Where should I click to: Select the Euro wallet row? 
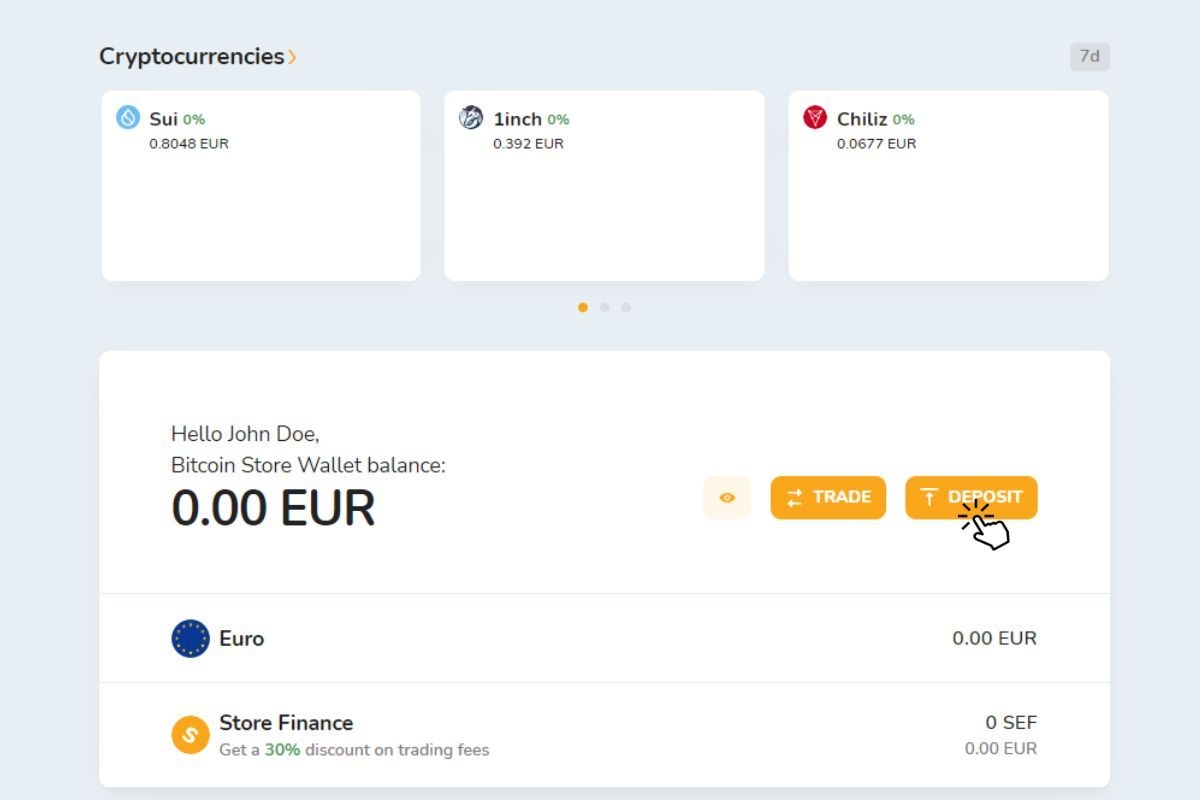[x=604, y=638]
